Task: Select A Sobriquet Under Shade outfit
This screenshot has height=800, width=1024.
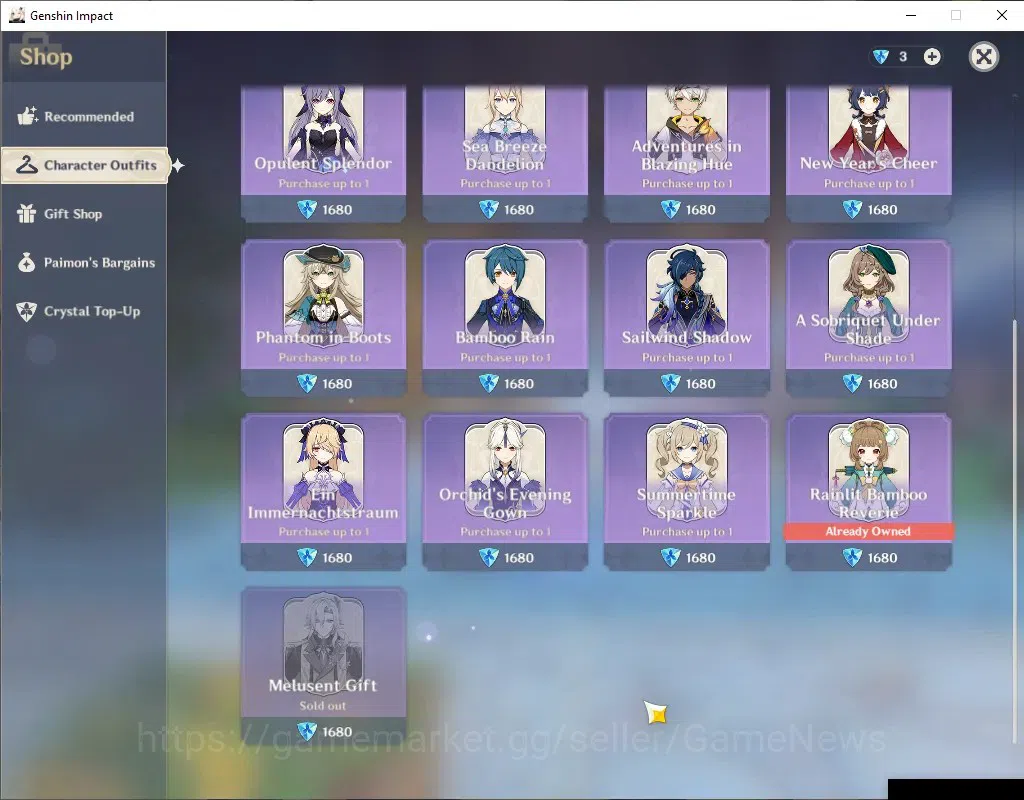Action: [x=868, y=317]
